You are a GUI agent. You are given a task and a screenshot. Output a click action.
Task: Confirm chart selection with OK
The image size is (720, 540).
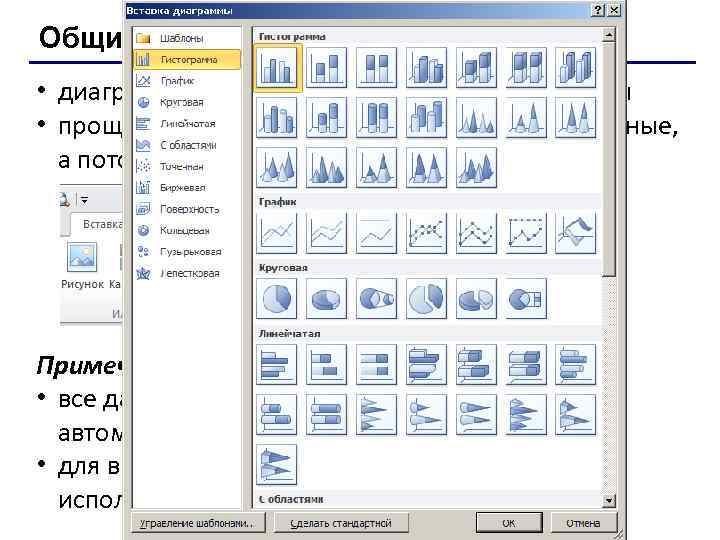[509, 523]
